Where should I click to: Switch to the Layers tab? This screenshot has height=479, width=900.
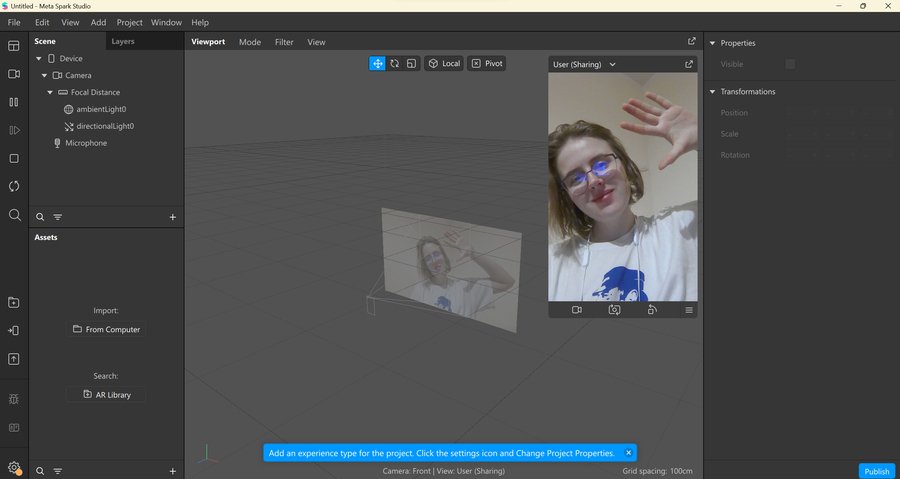point(123,42)
